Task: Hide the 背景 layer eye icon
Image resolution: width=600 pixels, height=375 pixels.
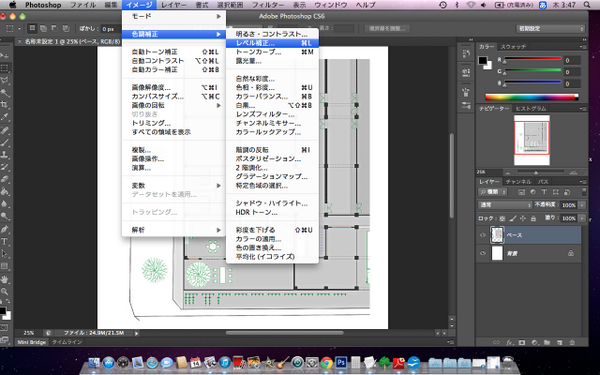Action: point(483,253)
